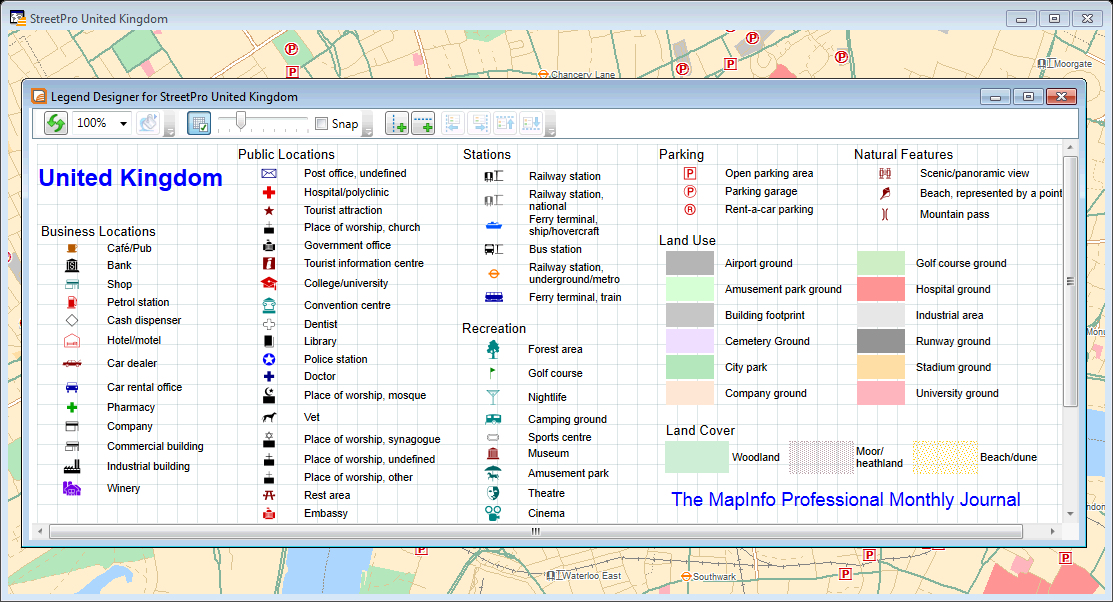Select the Vet animal symbol
This screenshot has width=1113, height=602.
pos(268,417)
